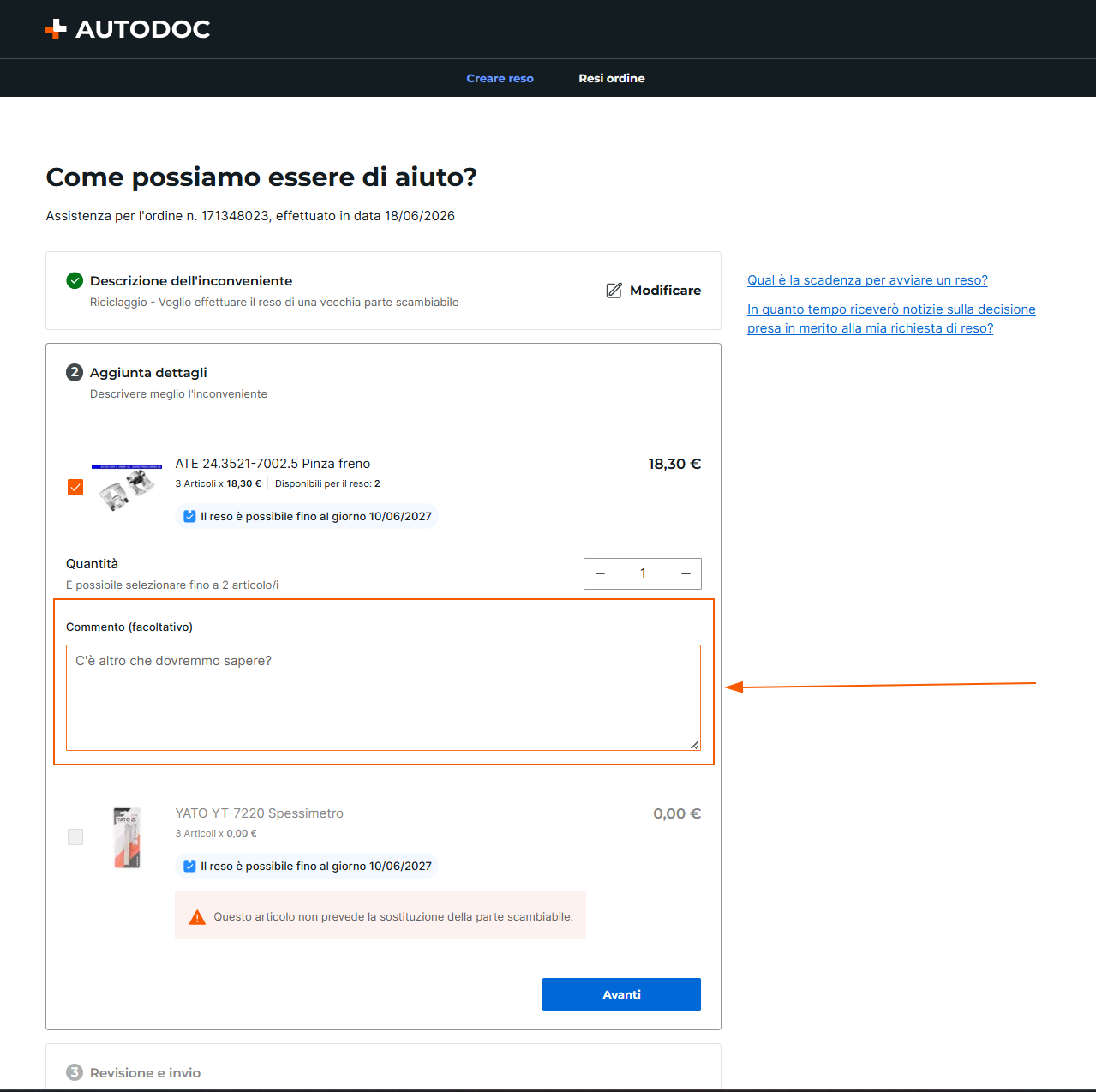
Task: Click the orange warning triangle icon
Action: 197,917
